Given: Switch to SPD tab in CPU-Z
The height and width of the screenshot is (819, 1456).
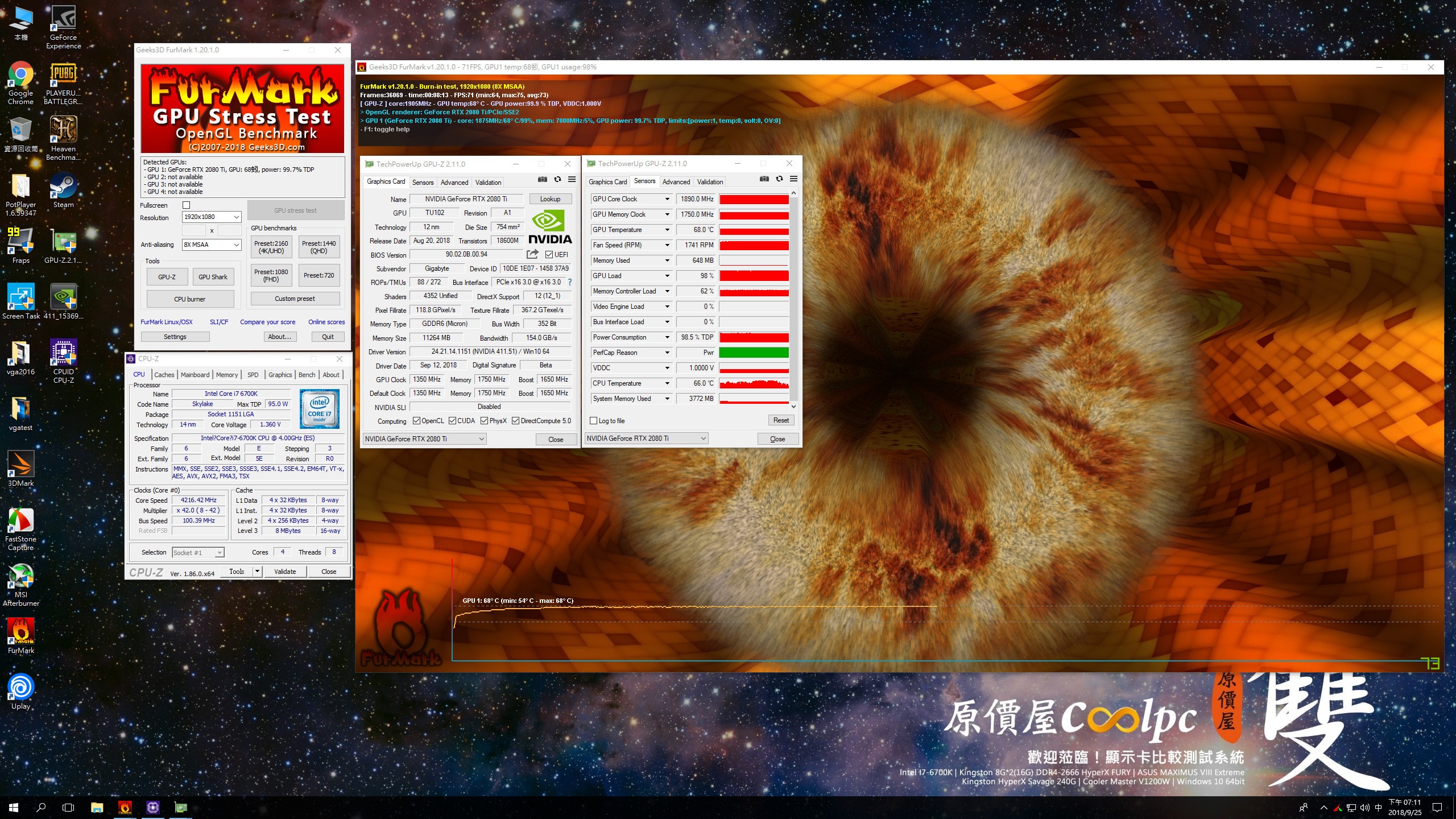Looking at the screenshot, I should 253,375.
